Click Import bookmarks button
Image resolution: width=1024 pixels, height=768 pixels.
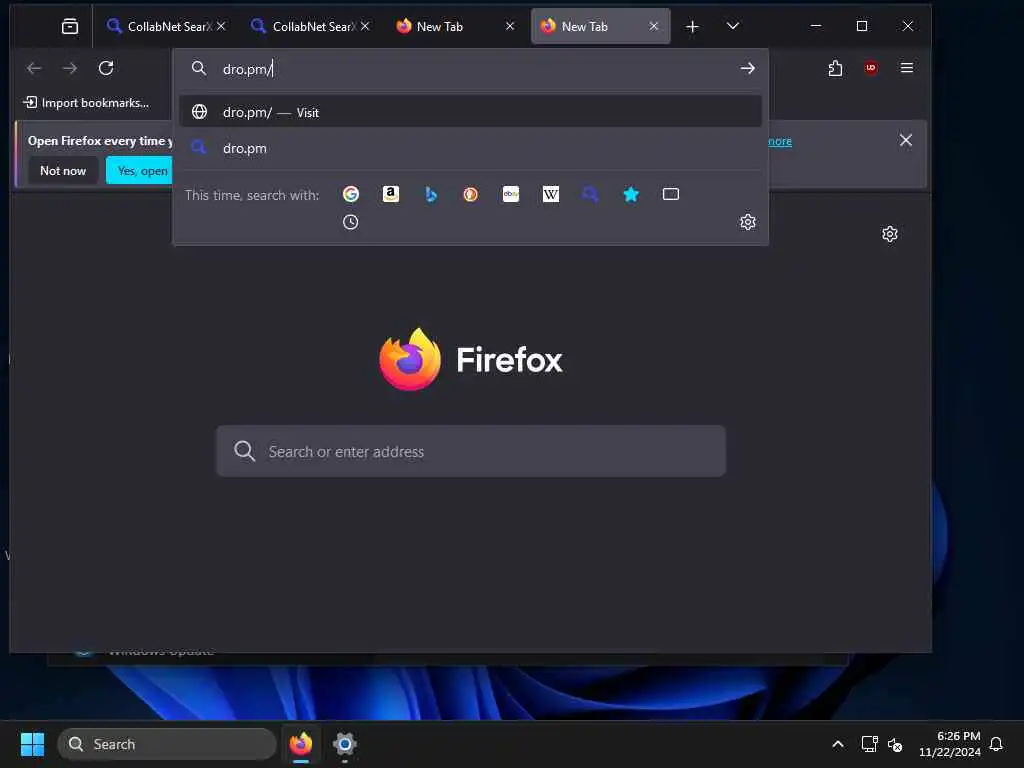pos(86,103)
